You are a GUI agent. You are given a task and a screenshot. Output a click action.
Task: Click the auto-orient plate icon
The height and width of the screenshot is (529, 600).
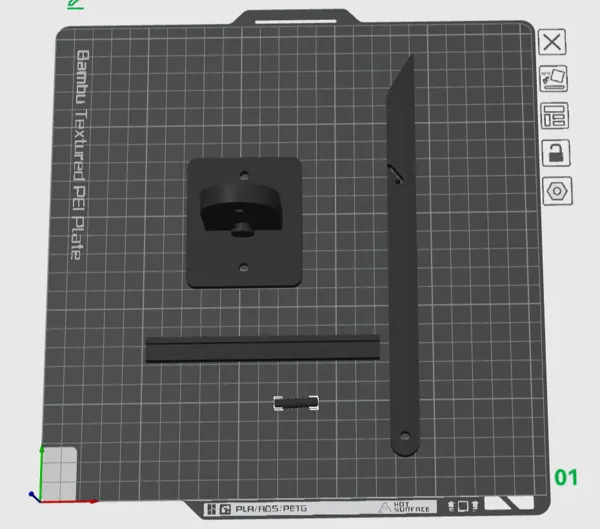[x=553, y=78]
